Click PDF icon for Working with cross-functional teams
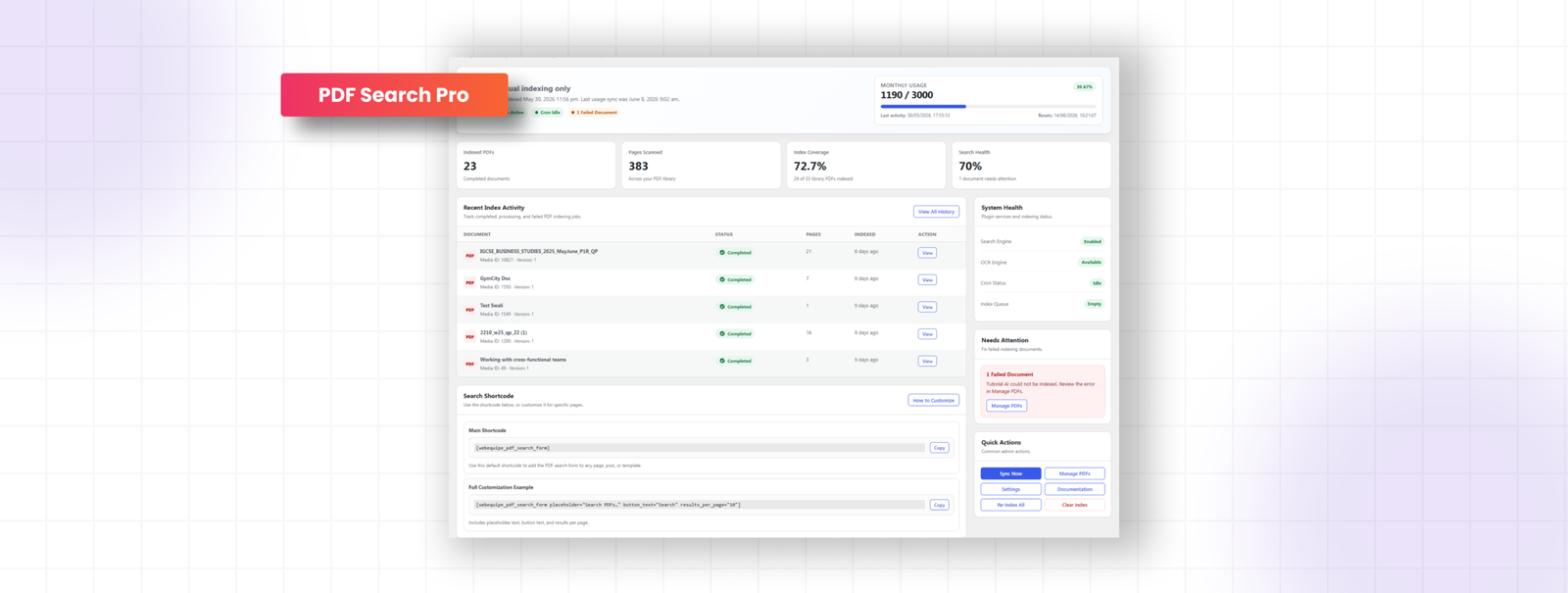This screenshot has width=1568, height=593. [x=469, y=364]
